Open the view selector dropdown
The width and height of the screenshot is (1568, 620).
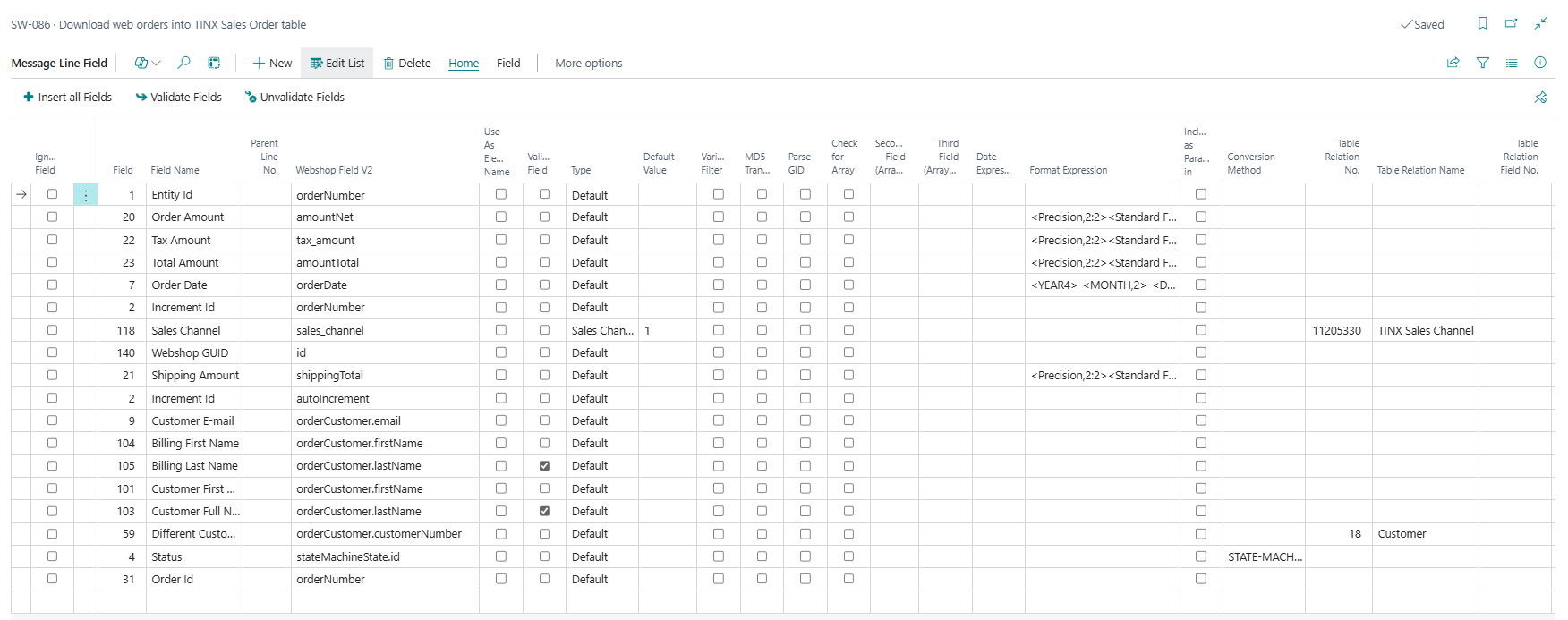tap(148, 63)
